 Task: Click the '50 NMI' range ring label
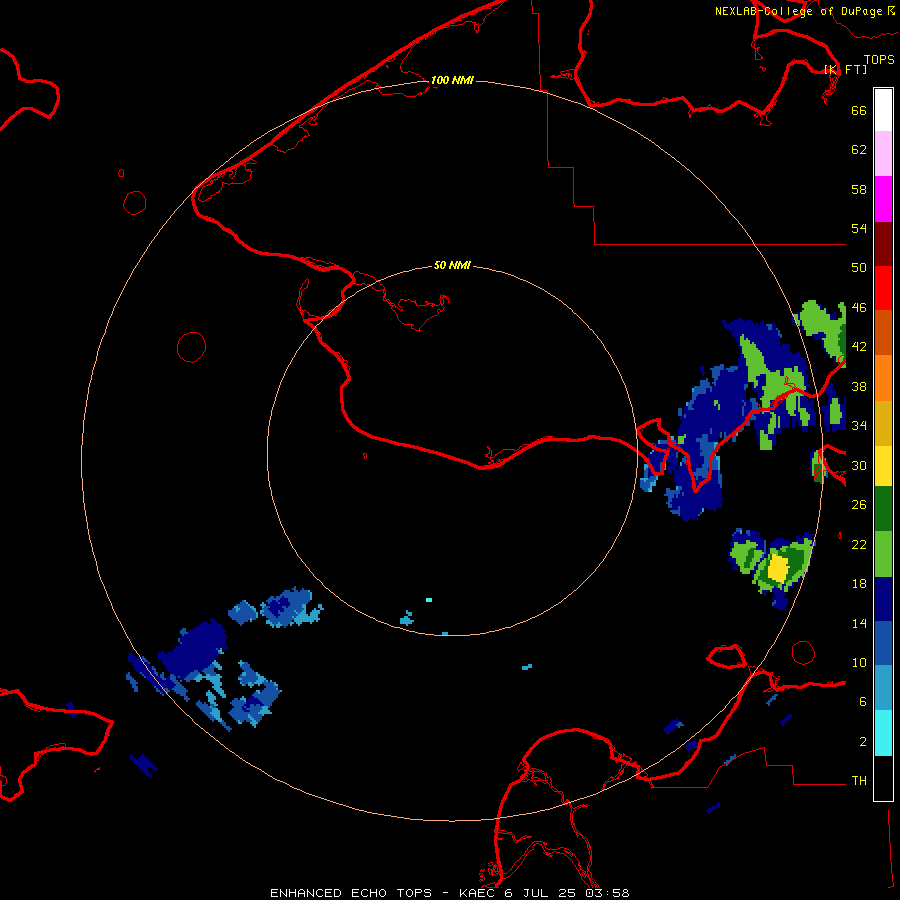452,265
